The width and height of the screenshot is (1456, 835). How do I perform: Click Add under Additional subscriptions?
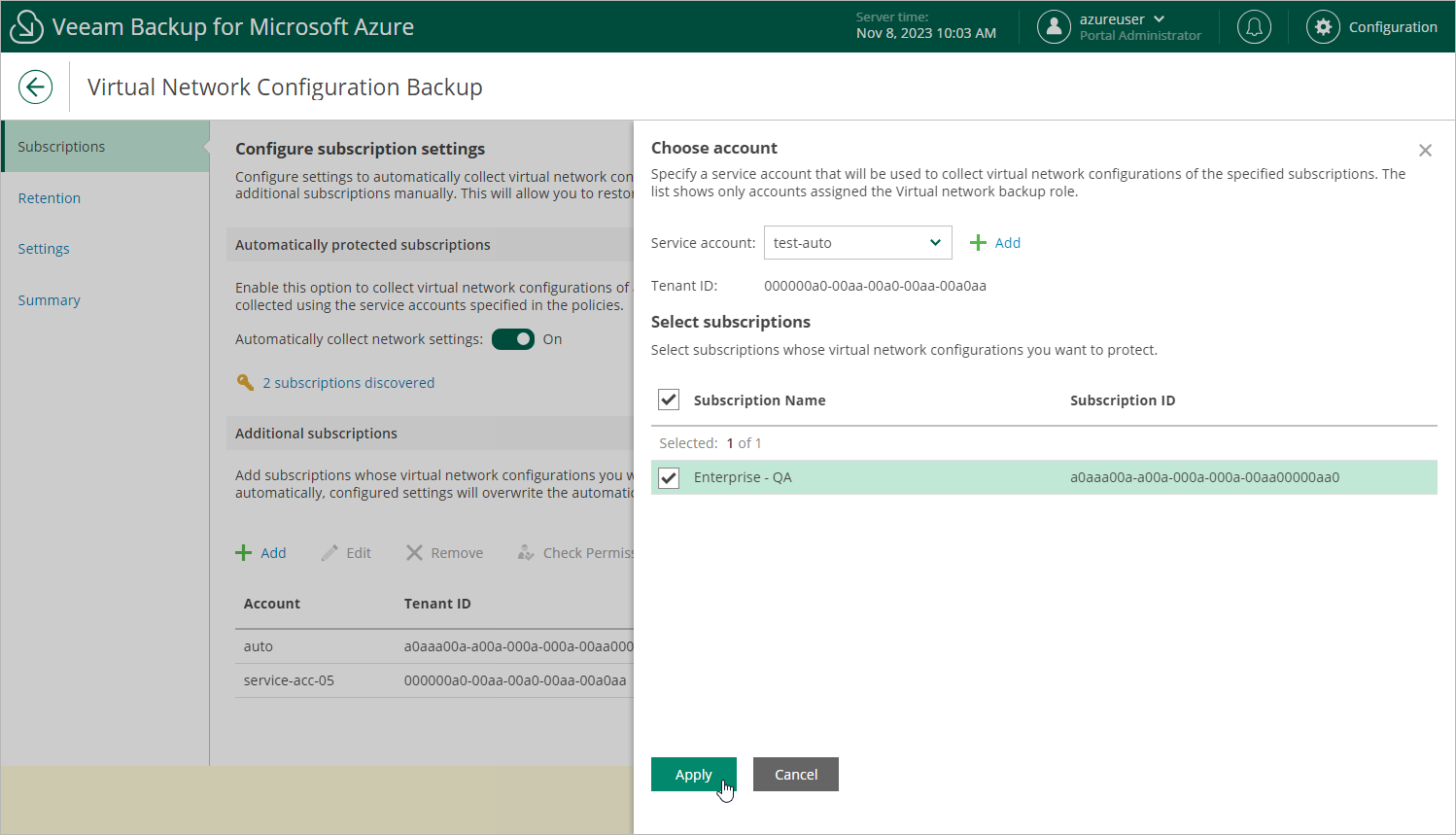[x=273, y=553]
